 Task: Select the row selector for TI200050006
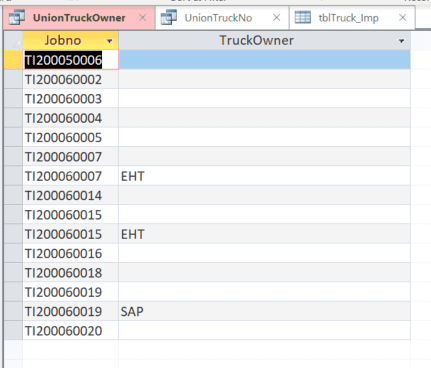click(13, 60)
